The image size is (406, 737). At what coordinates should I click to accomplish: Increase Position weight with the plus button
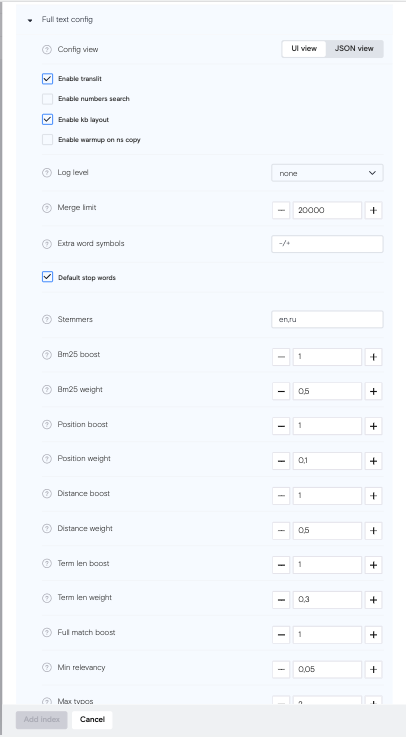pyautogui.click(x=374, y=461)
